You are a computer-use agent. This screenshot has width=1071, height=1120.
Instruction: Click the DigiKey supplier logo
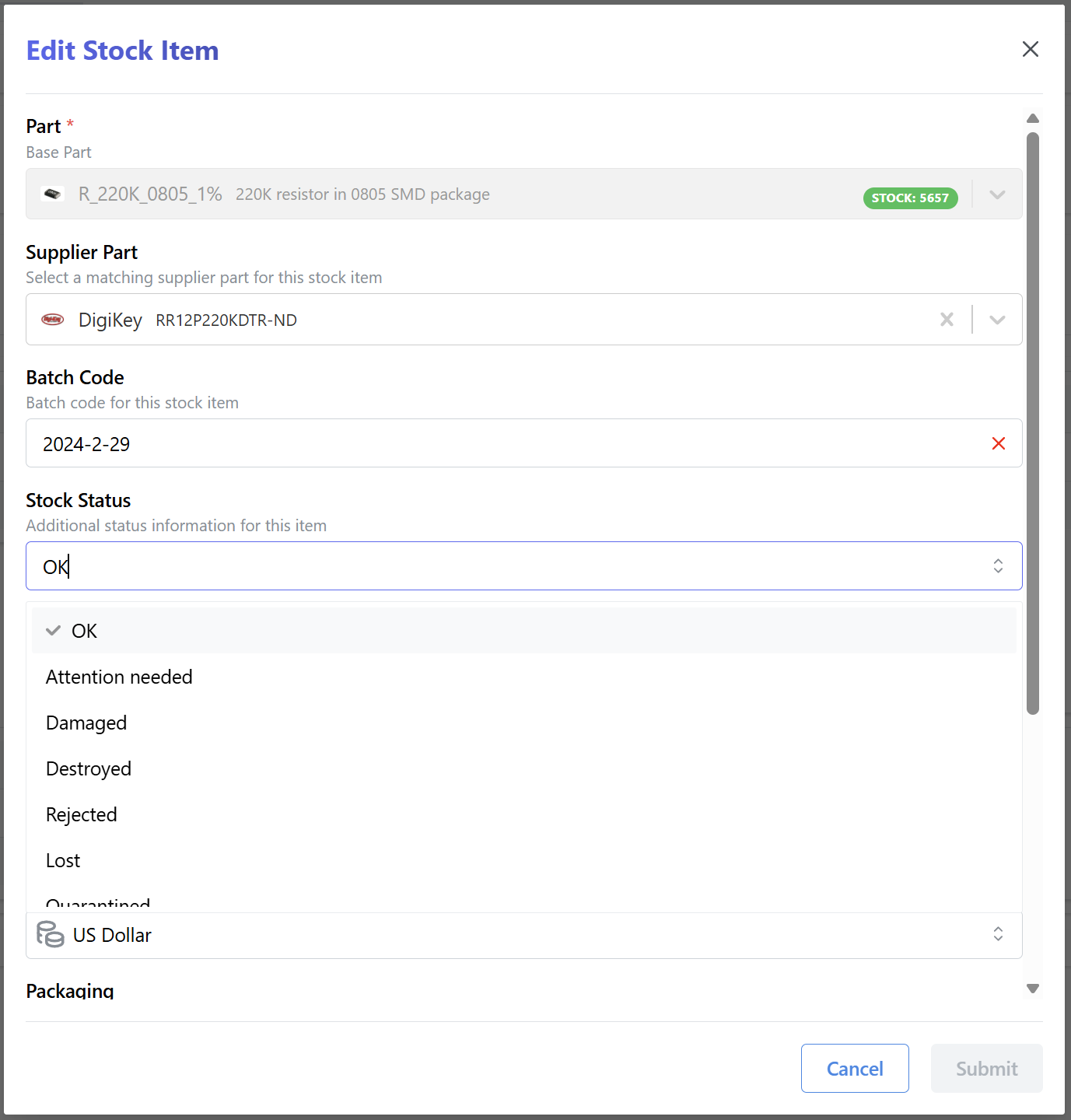[x=52, y=320]
